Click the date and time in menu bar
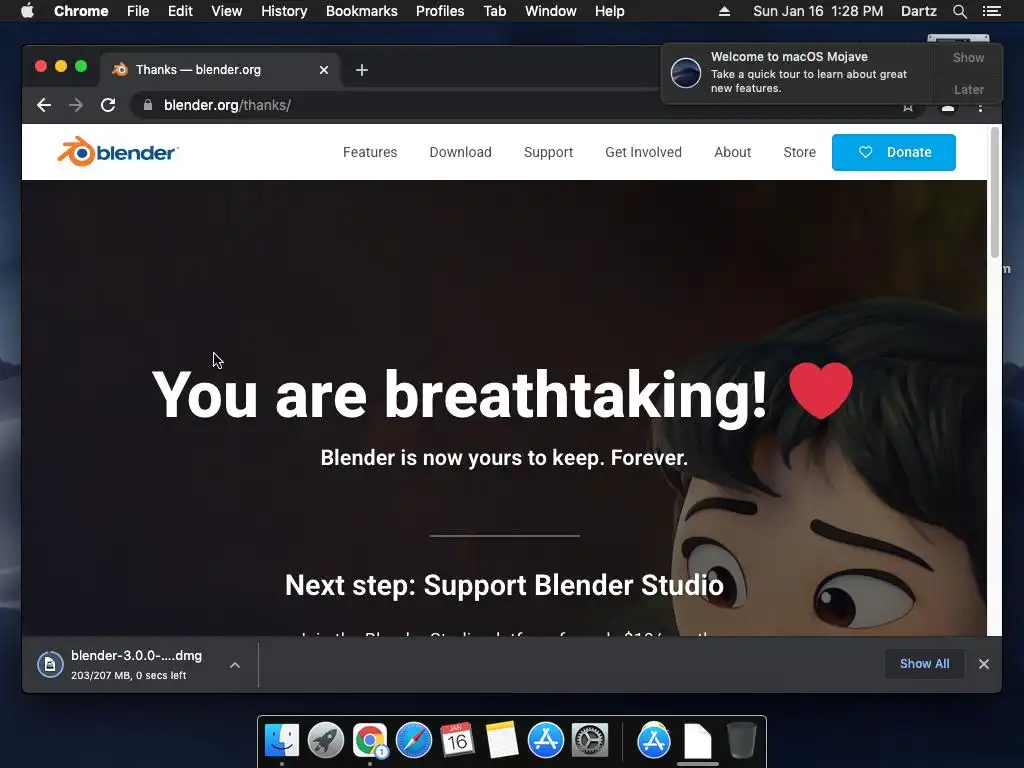1024x768 pixels. pyautogui.click(x=818, y=11)
